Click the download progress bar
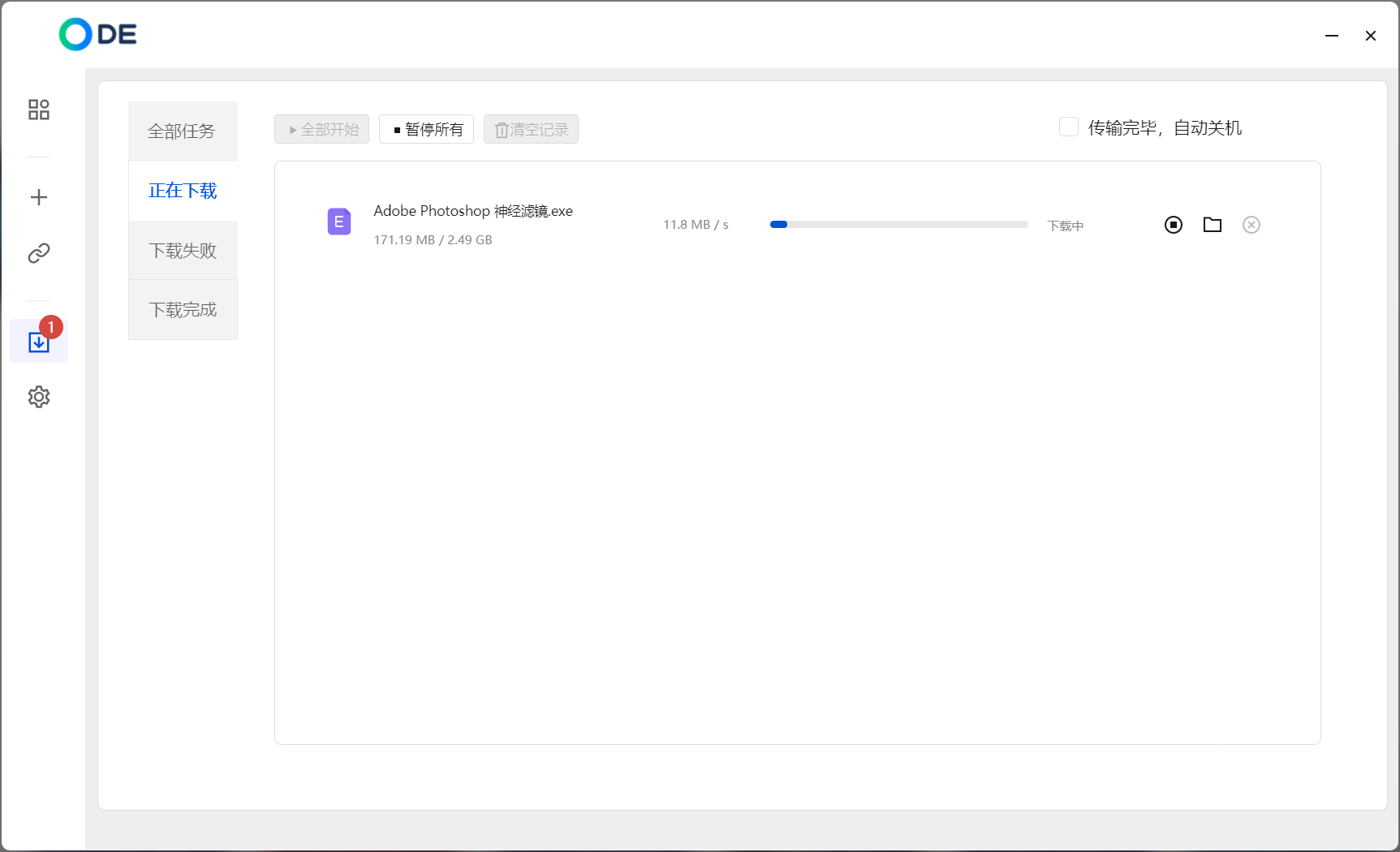The image size is (1400, 852). [x=898, y=225]
